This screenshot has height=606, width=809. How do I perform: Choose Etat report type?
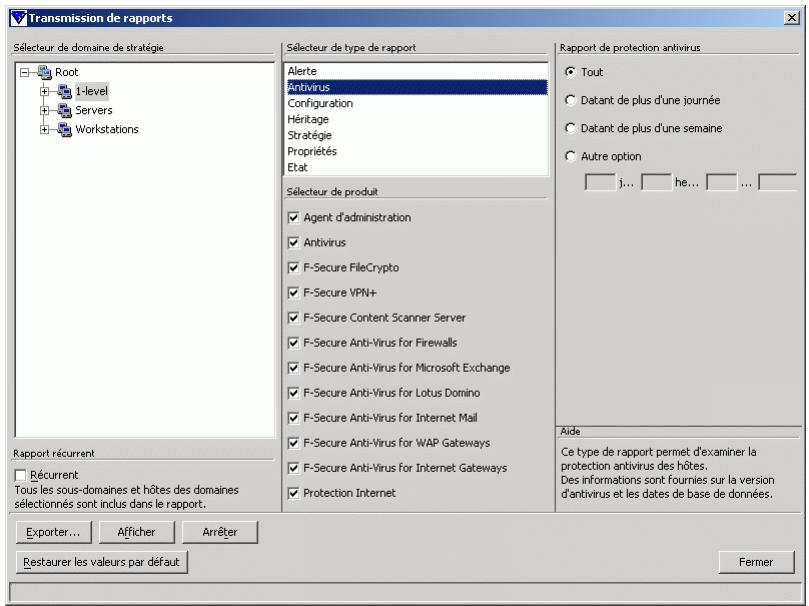416,167
